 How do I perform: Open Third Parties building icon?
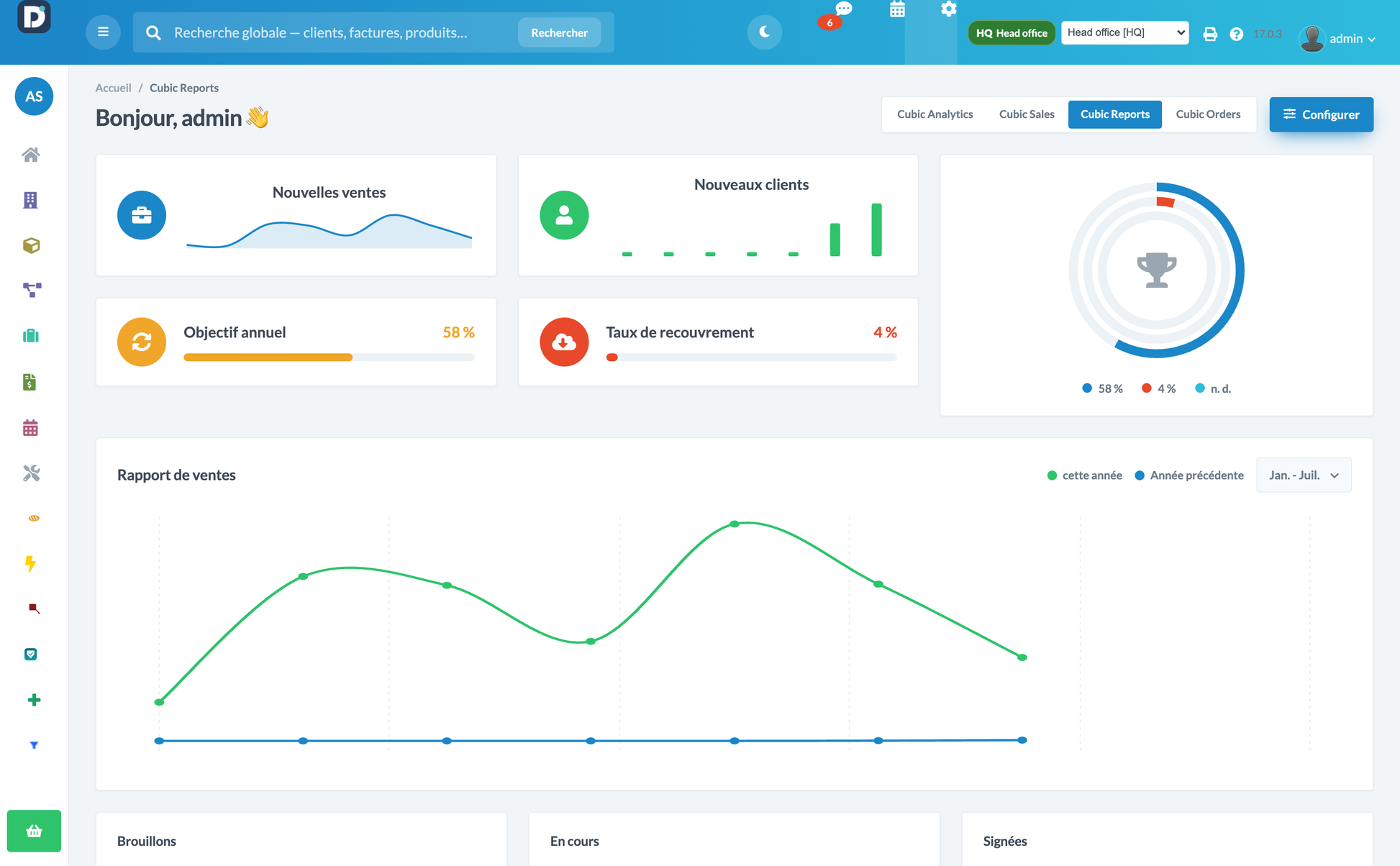pyautogui.click(x=30, y=200)
